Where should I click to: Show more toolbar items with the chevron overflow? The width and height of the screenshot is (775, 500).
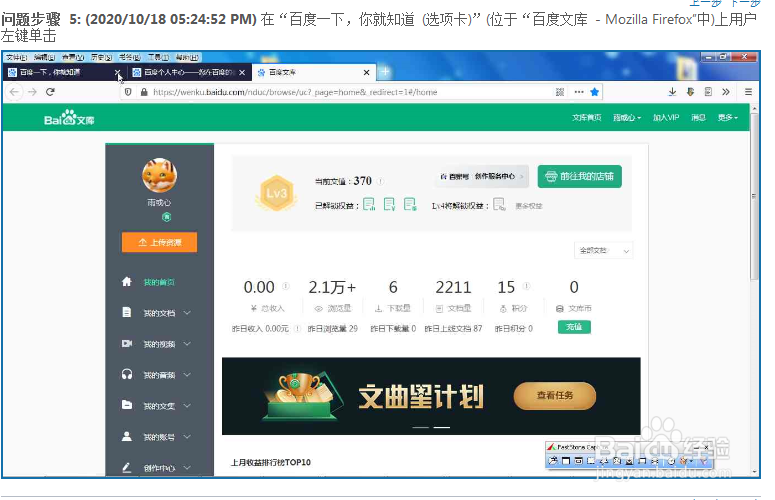[726, 92]
